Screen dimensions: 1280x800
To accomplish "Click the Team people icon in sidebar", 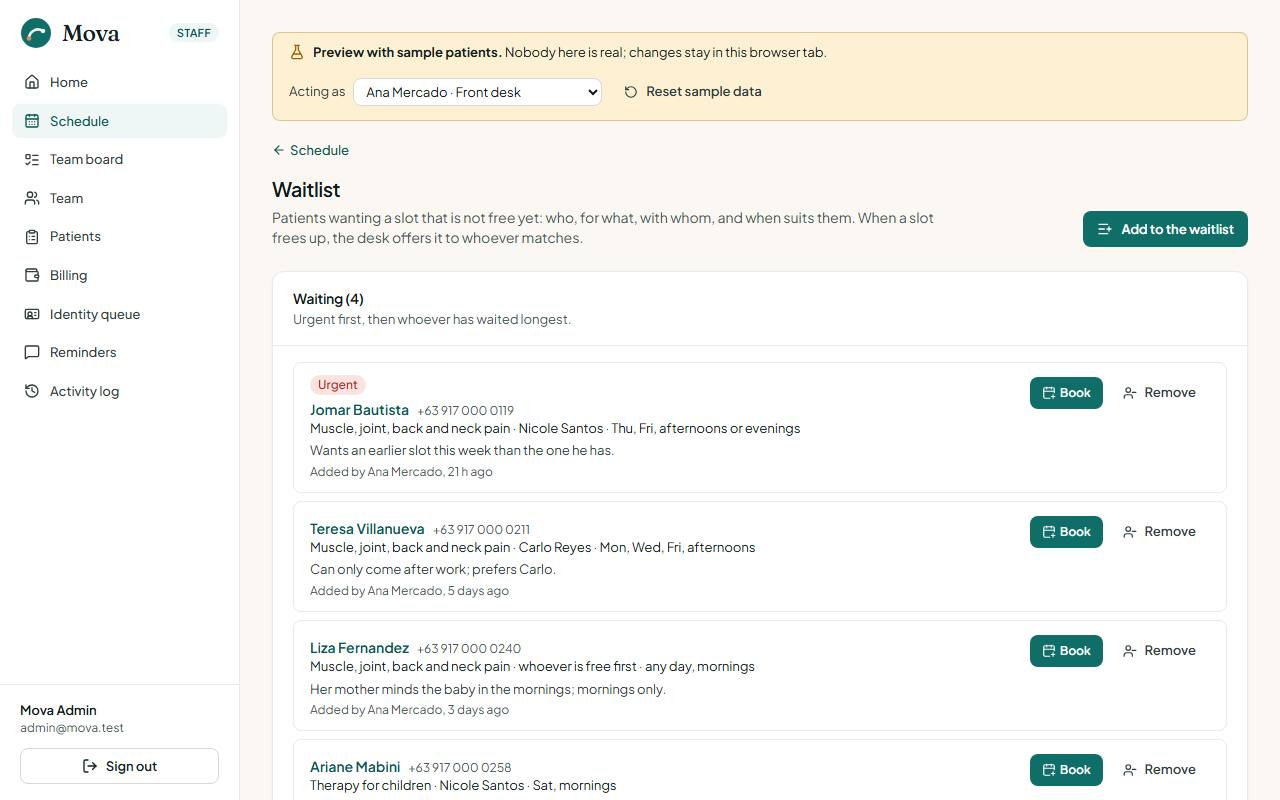I will (32, 198).
